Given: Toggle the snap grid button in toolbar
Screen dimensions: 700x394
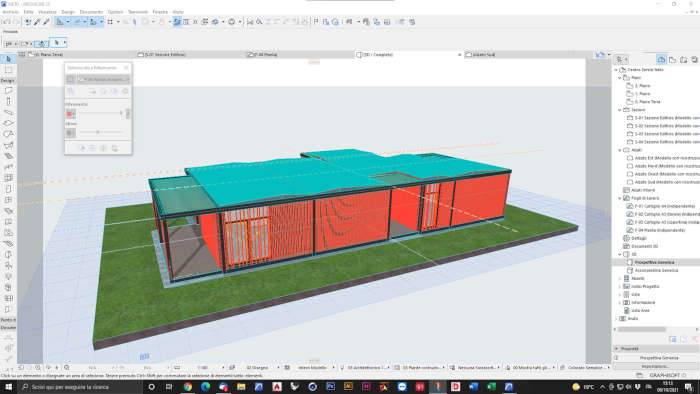Looking at the screenshot, I should [110, 22].
